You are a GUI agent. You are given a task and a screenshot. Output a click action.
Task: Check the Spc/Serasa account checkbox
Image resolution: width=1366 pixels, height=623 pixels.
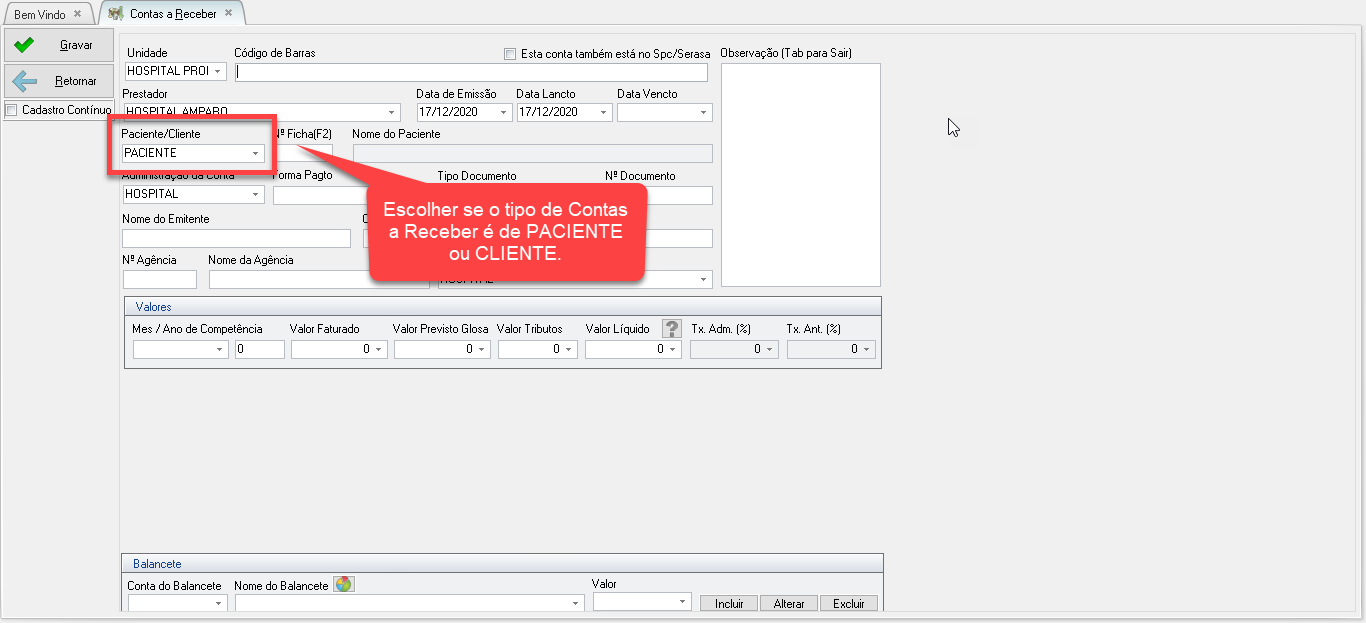pos(510,54)
